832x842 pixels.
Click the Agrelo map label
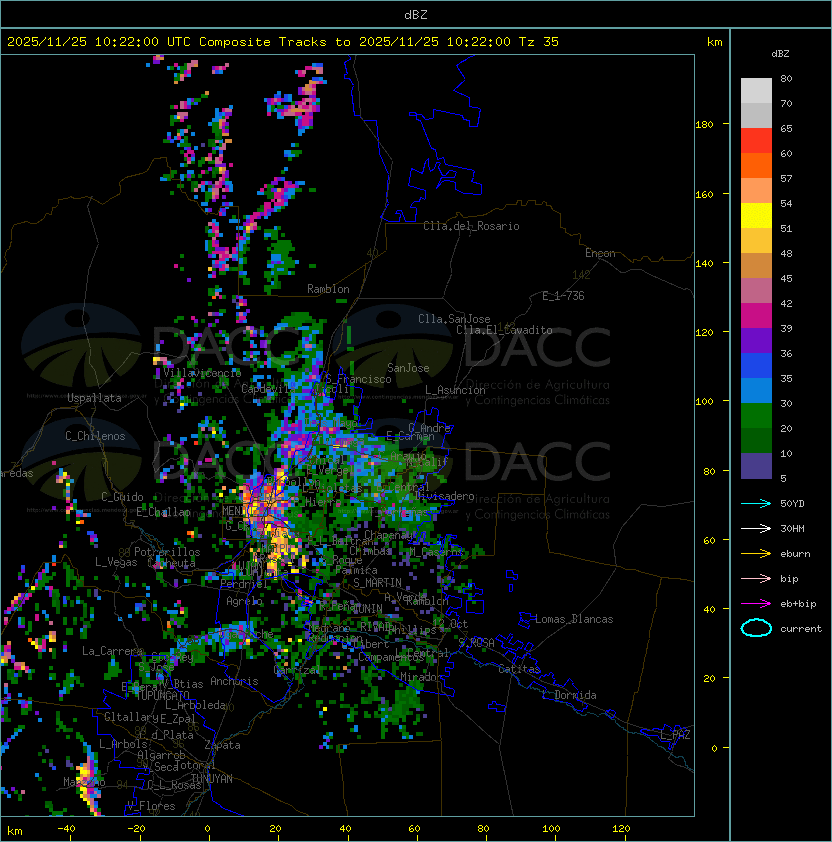[244, 601]
